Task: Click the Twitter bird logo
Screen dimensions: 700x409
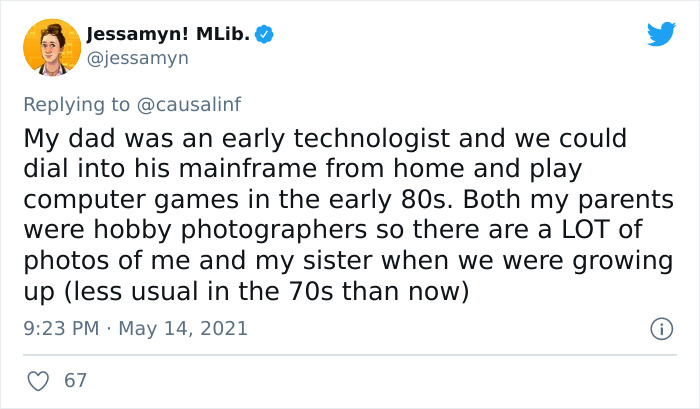Action: (x=661, y=33)
